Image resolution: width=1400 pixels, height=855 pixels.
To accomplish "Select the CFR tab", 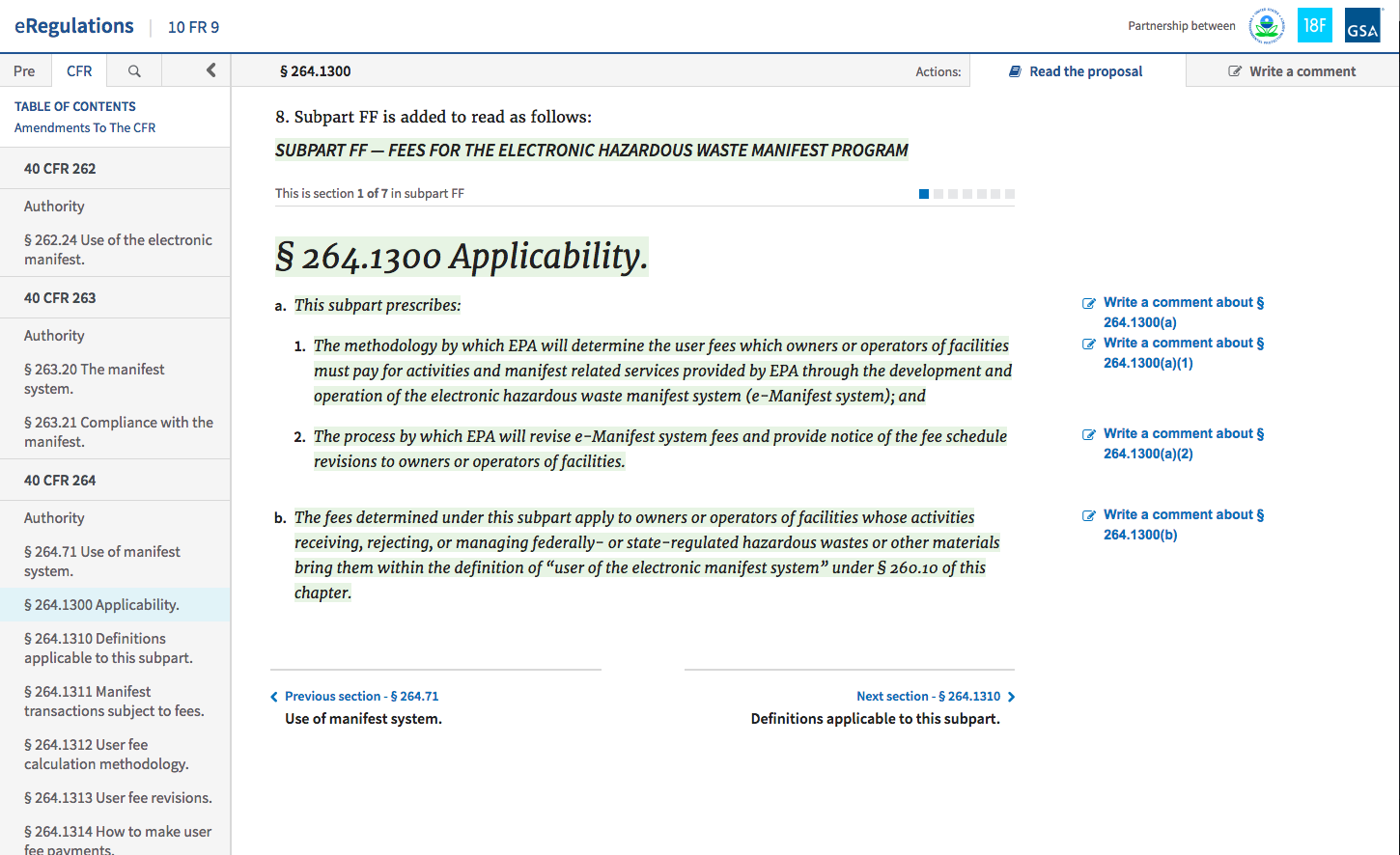I will (79, 71).
